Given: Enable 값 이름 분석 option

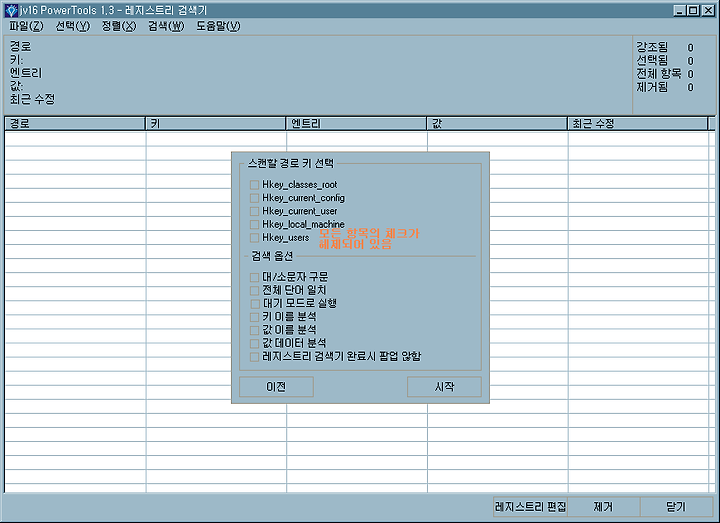Looking at the screenshot, I should pyautogui.click(x=254, y=330).
